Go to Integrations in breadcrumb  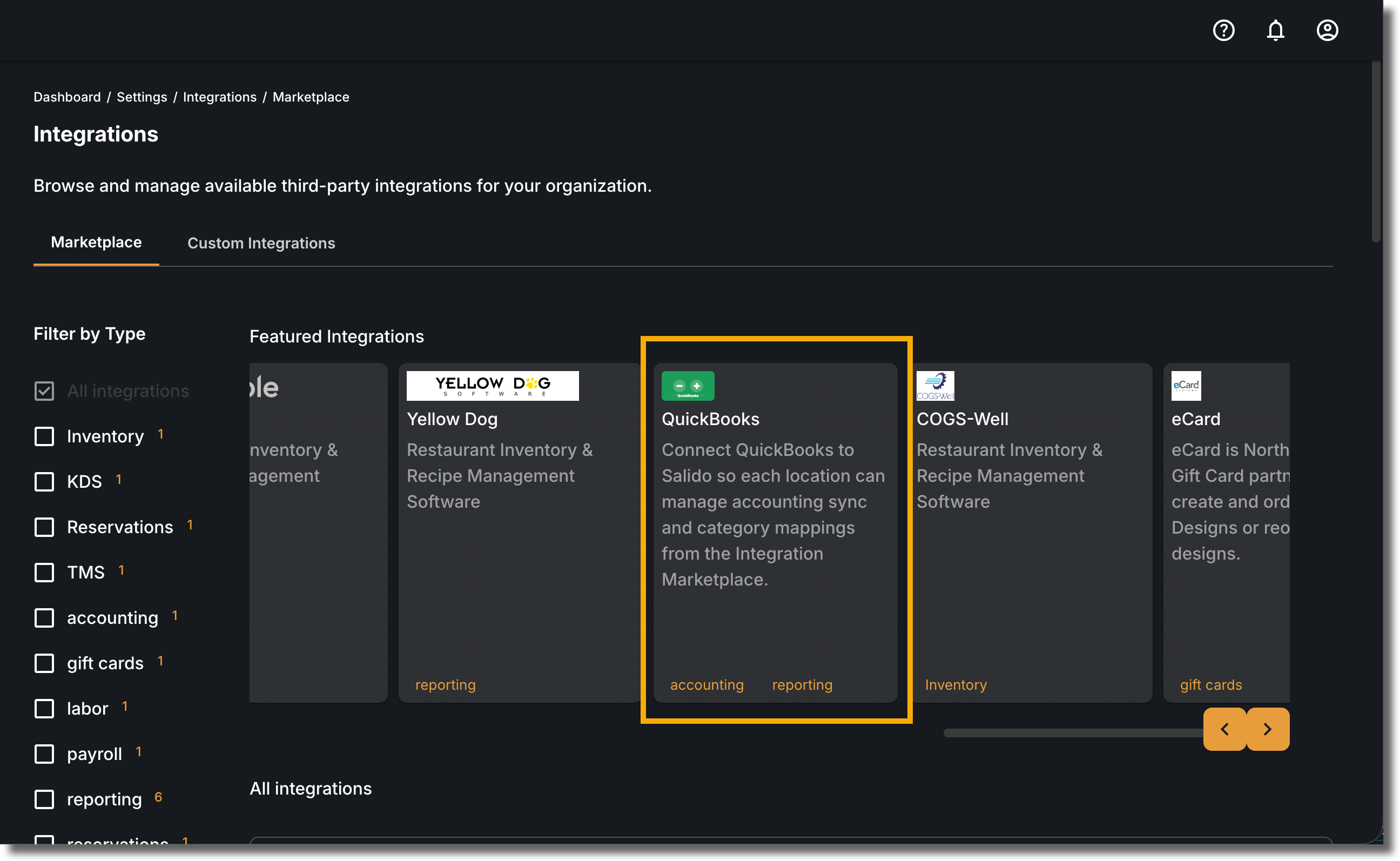(220, 97)
